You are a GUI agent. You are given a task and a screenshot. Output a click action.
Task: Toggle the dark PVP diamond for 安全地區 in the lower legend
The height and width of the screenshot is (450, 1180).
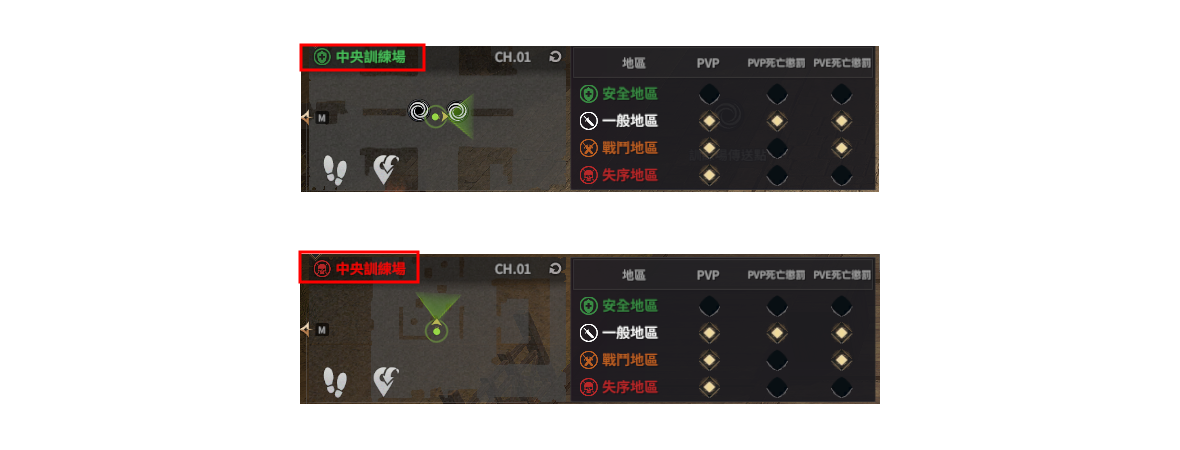(708, 306)
